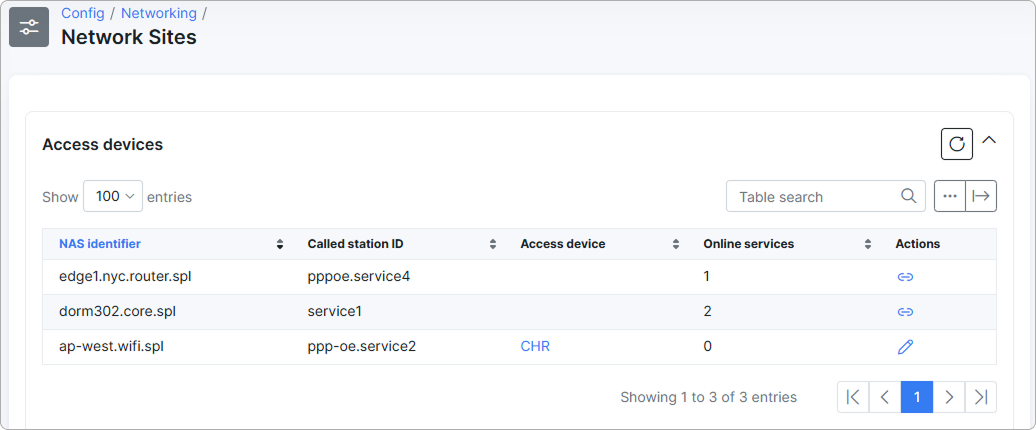This screenshot has width=1036, height=430.
Task: Click the link icon for edge1.nyc.router.spl
Action: (905, 277)
